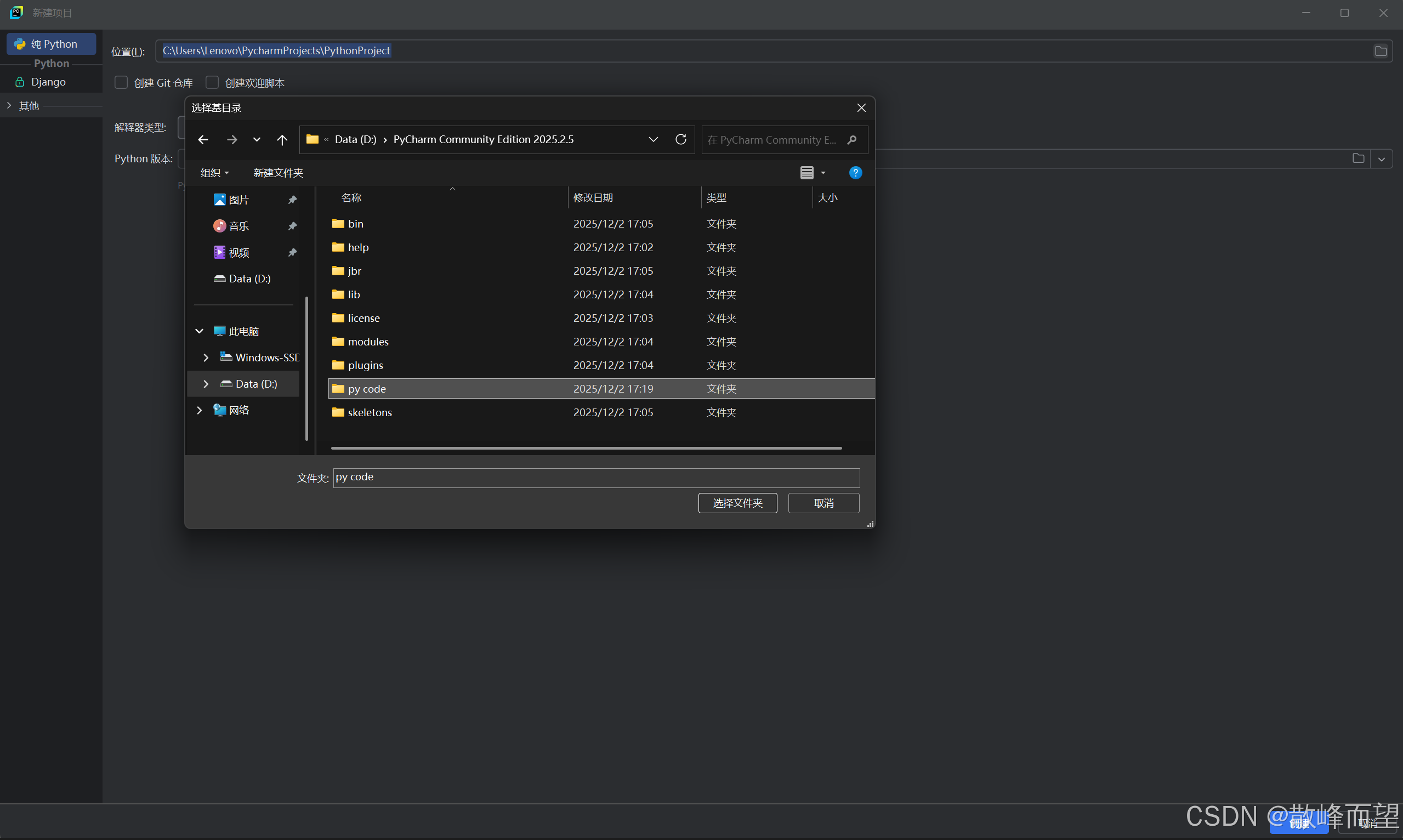Enable the 创建 Git 仓库 checkbox
The height and width of the screenshot is (840, 1403).
pyautogui.click(x=121, y=83)
